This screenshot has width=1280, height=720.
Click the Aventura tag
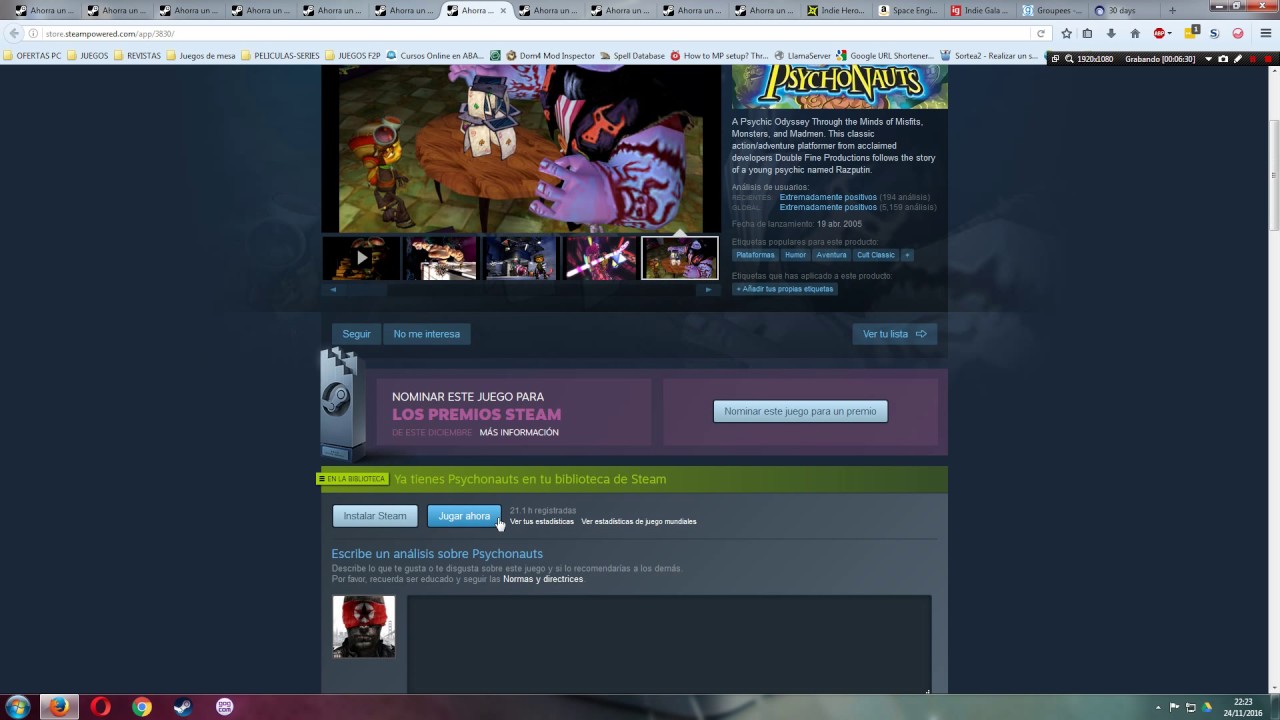click(x=831, y=255)
